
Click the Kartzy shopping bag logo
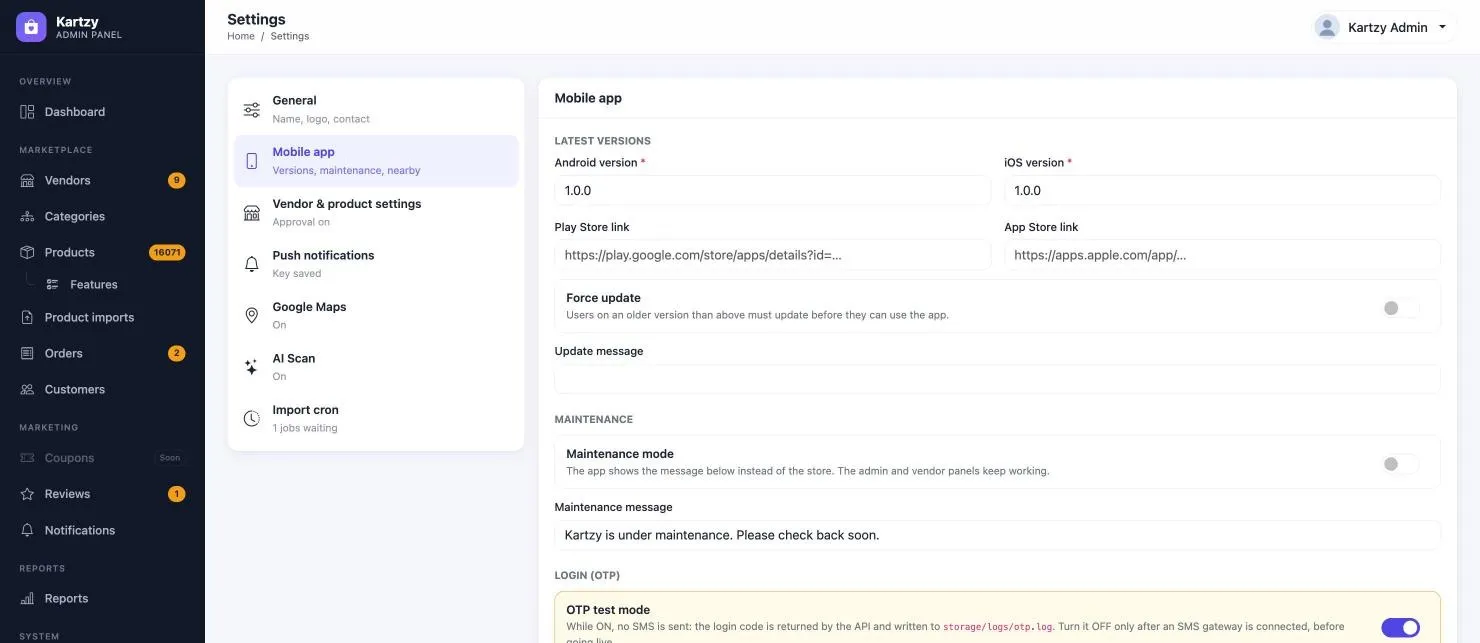pos(31,27)
